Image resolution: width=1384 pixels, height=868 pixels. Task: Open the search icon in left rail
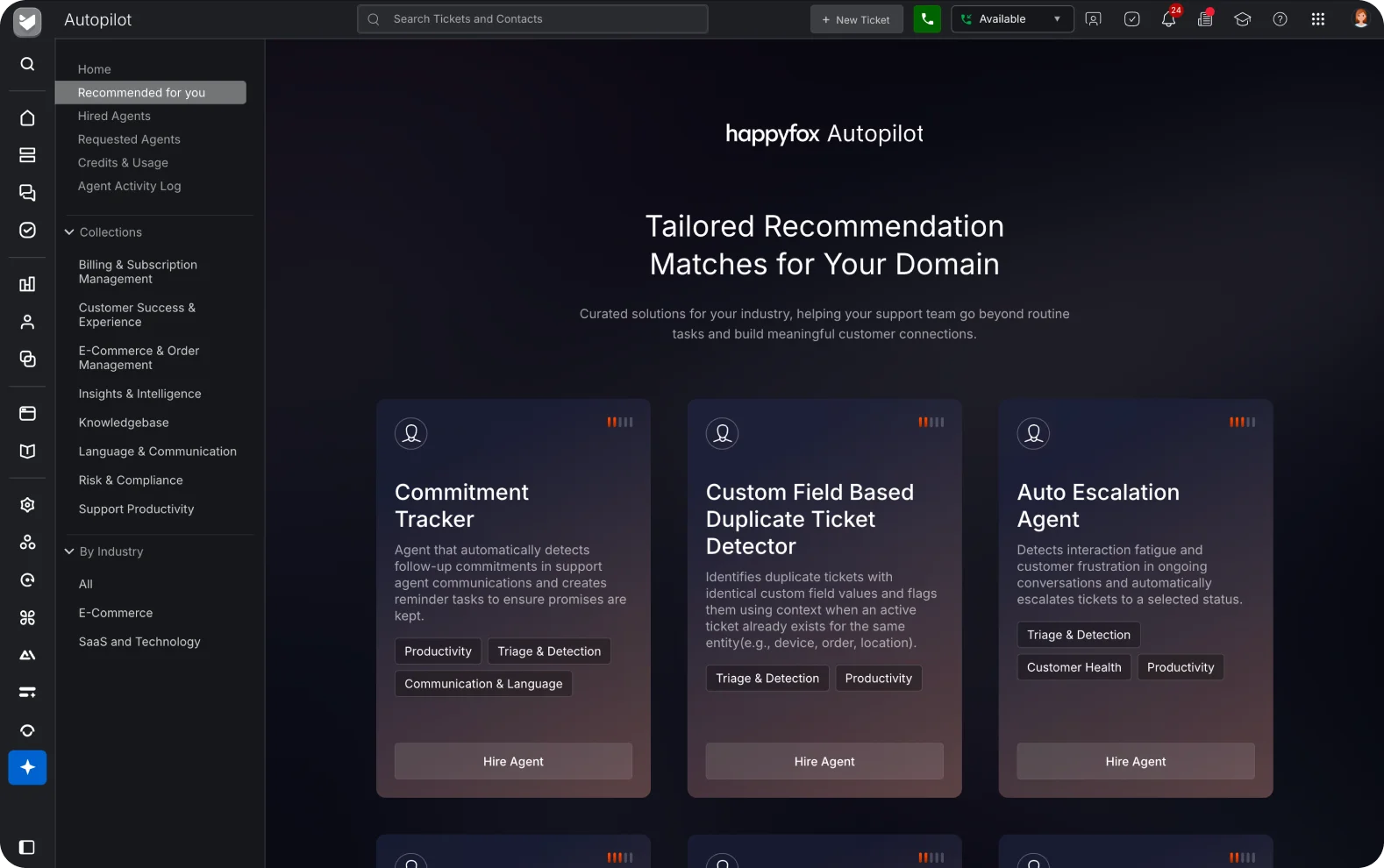point(27,64)
